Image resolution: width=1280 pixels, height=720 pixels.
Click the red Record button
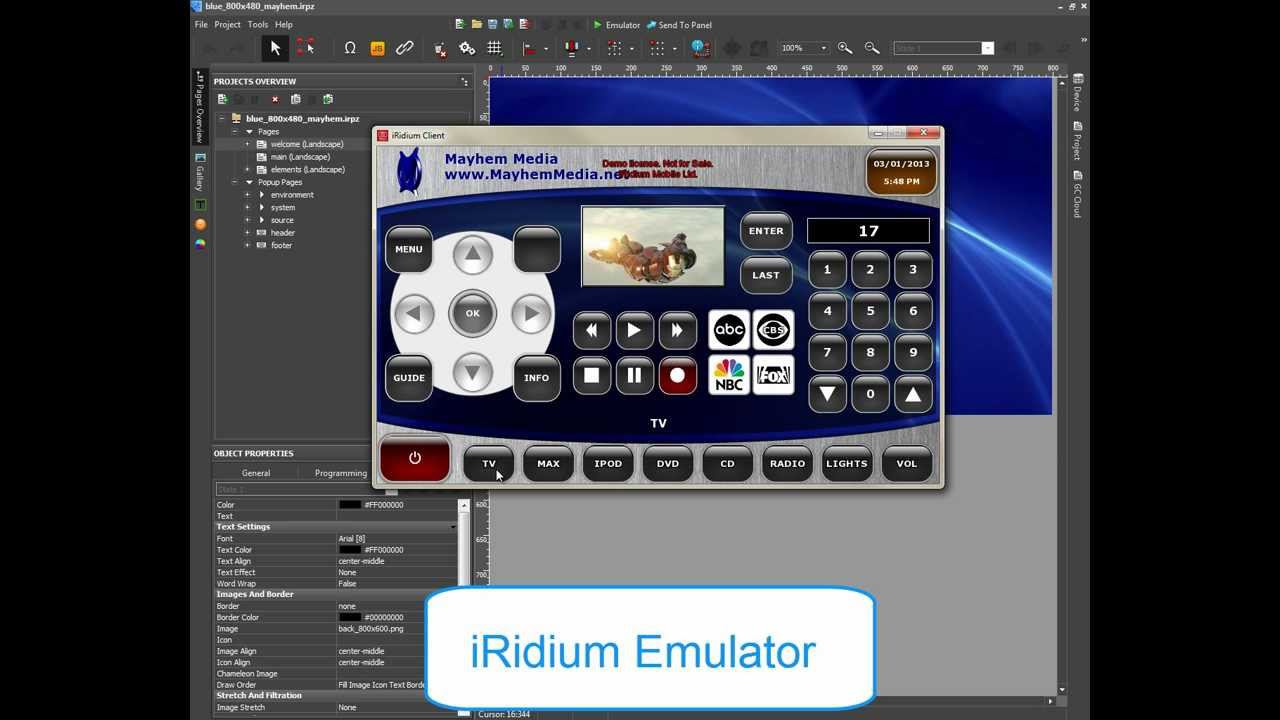(x=677, y=376)
